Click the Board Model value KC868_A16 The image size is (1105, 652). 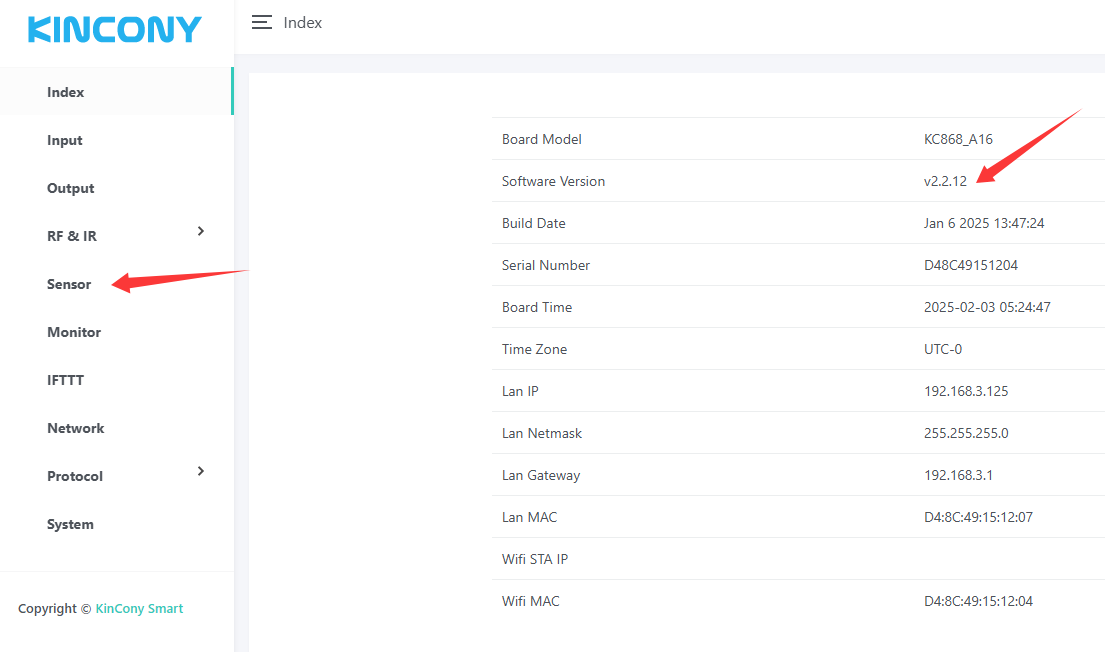pyautogui.click(x=958, y=139)
